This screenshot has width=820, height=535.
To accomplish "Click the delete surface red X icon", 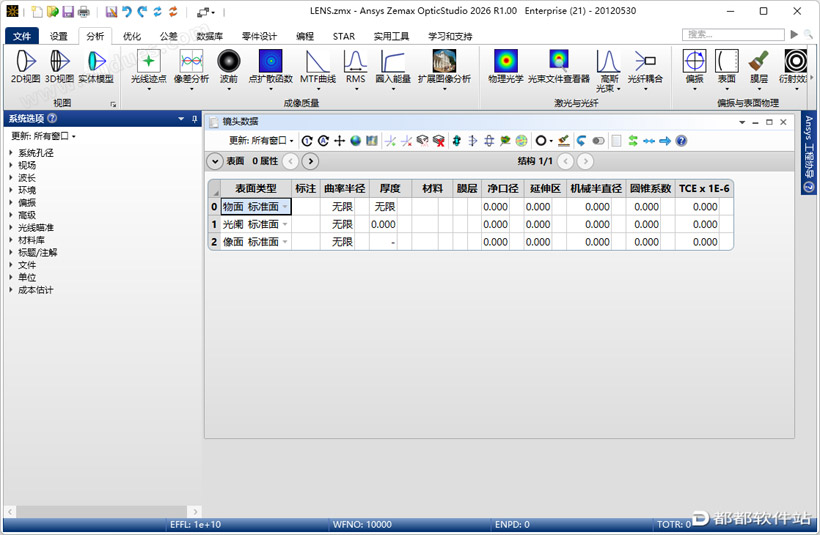I will pos(439,141).
